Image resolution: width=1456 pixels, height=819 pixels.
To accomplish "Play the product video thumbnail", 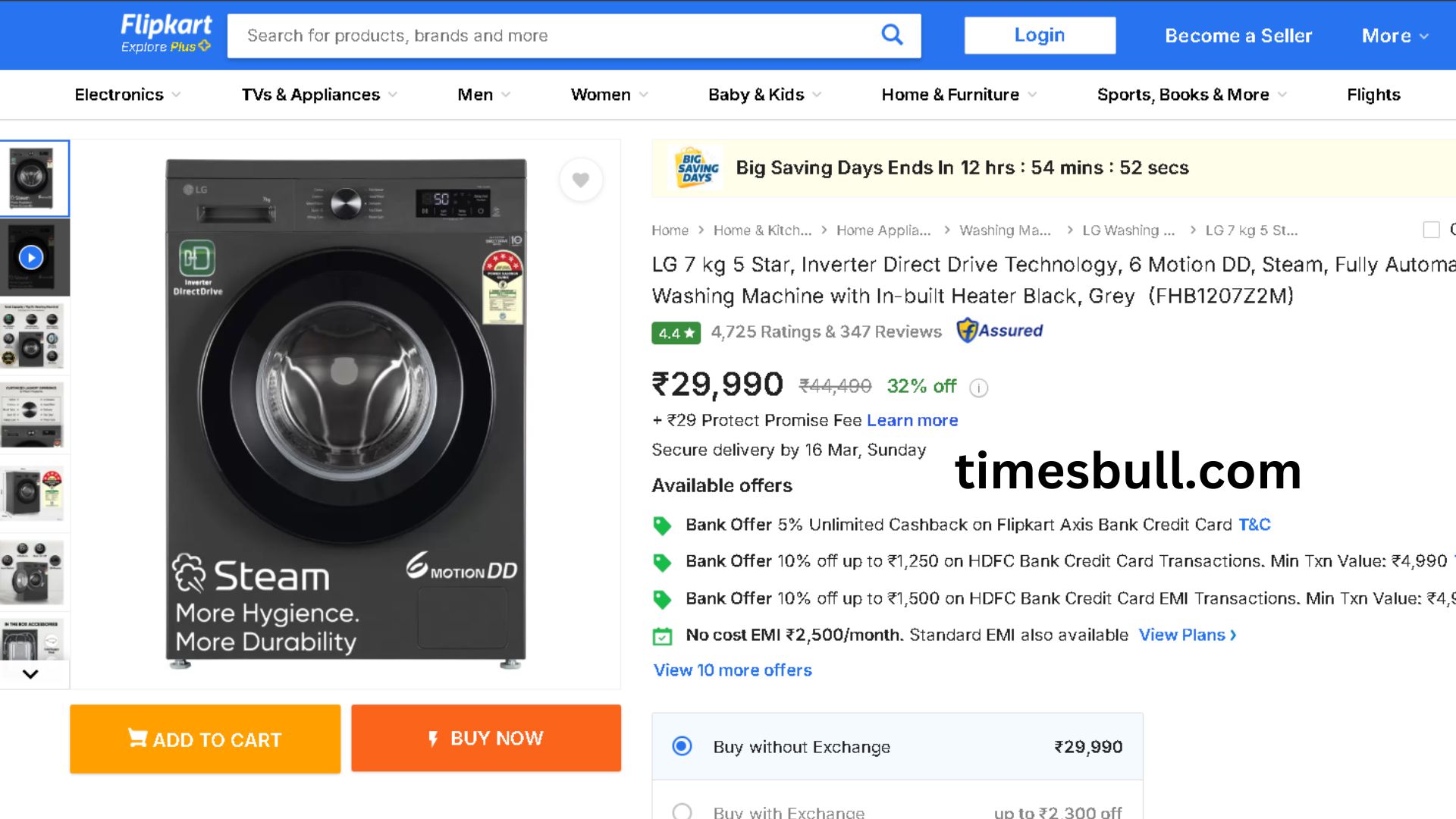I will (x=31, y=258).
